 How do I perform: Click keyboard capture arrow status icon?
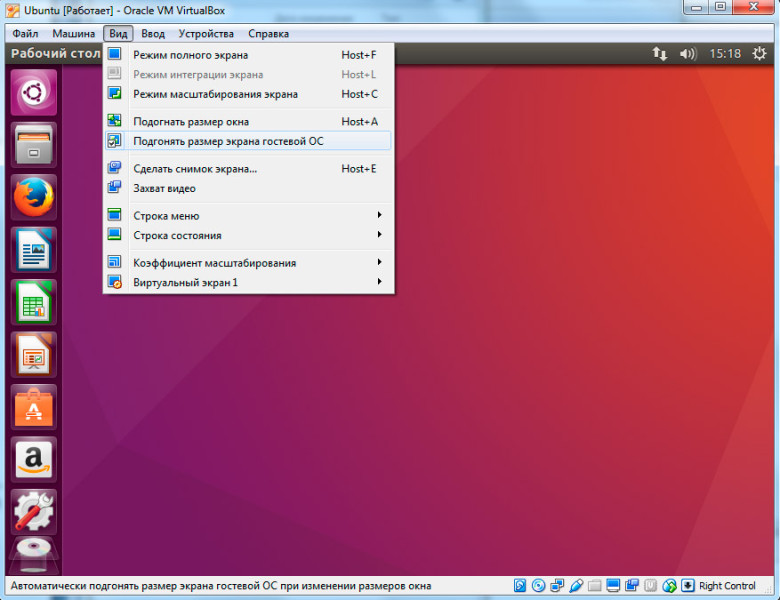(x=687, y=586)
